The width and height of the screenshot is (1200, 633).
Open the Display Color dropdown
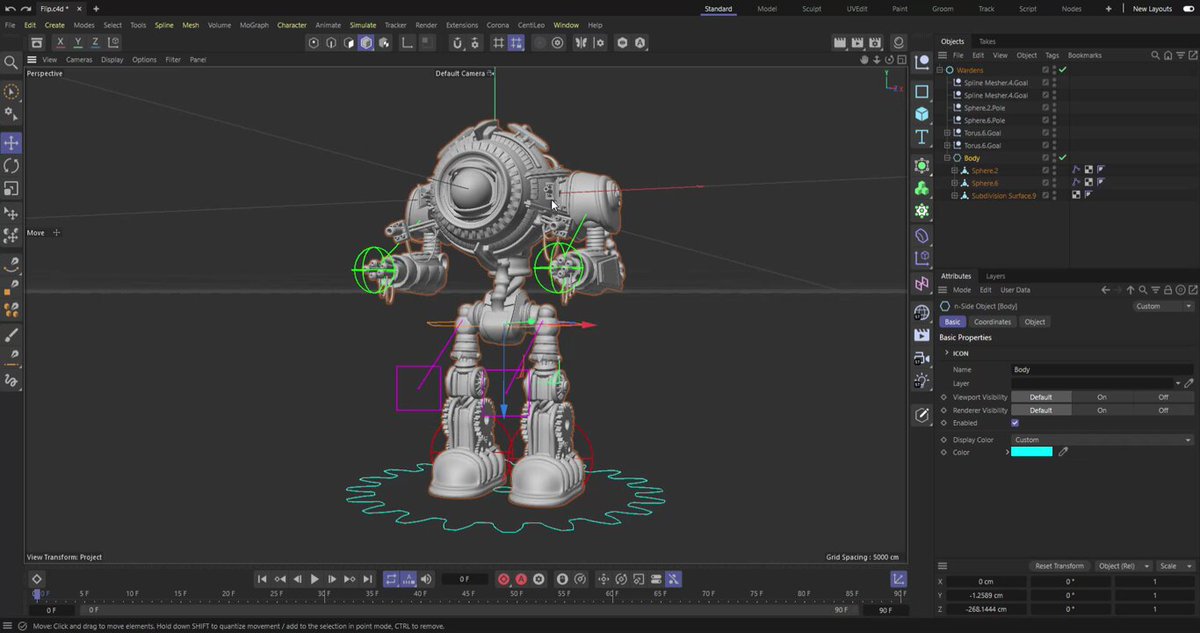click(1102, 440)
